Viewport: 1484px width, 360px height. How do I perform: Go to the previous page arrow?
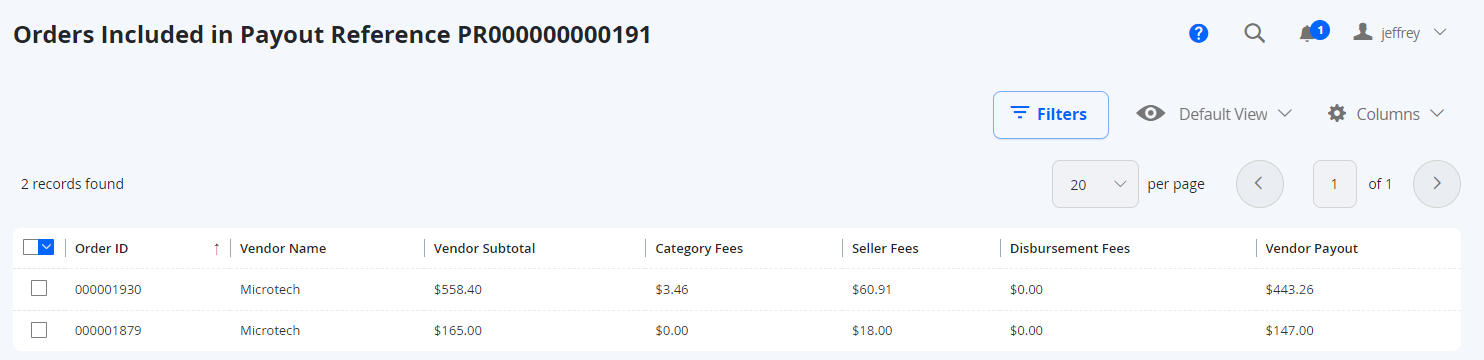coord(1260,184)
